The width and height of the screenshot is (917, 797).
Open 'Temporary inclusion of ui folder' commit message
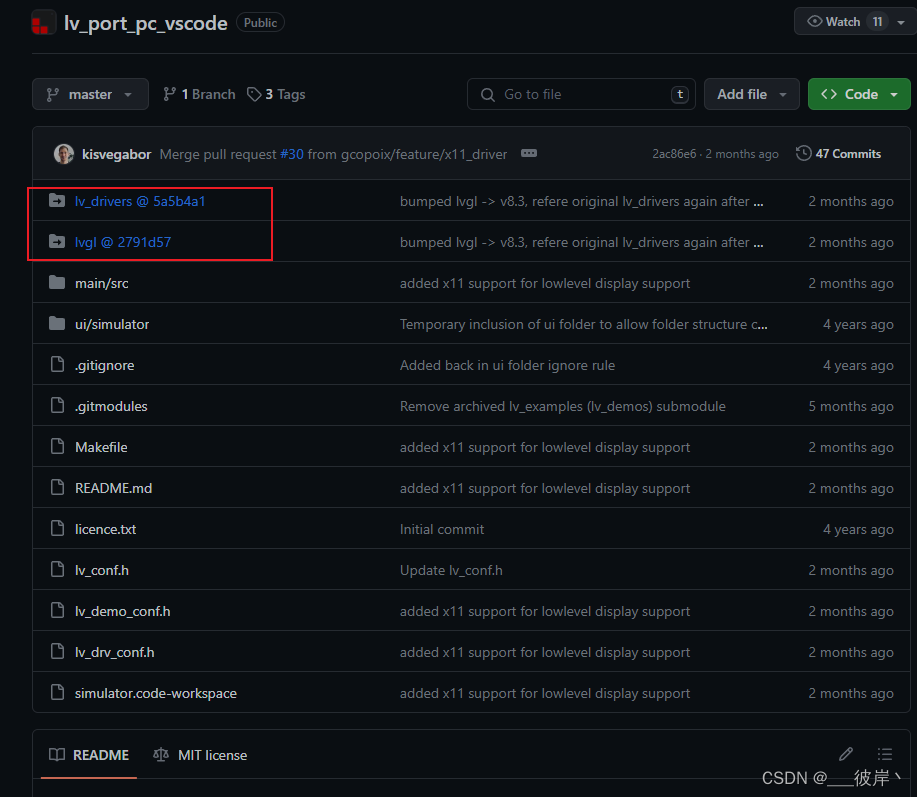coord(584,324)
